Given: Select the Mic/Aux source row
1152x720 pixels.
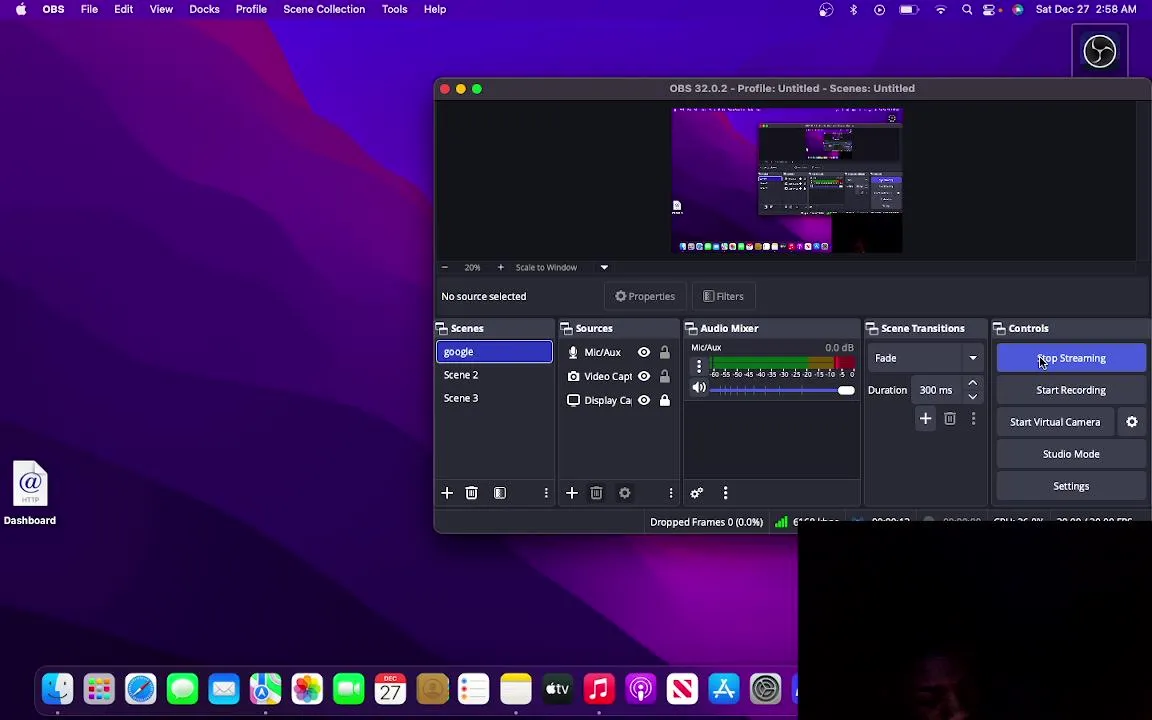Looking at the screenshot, I should tap(619, 352).
